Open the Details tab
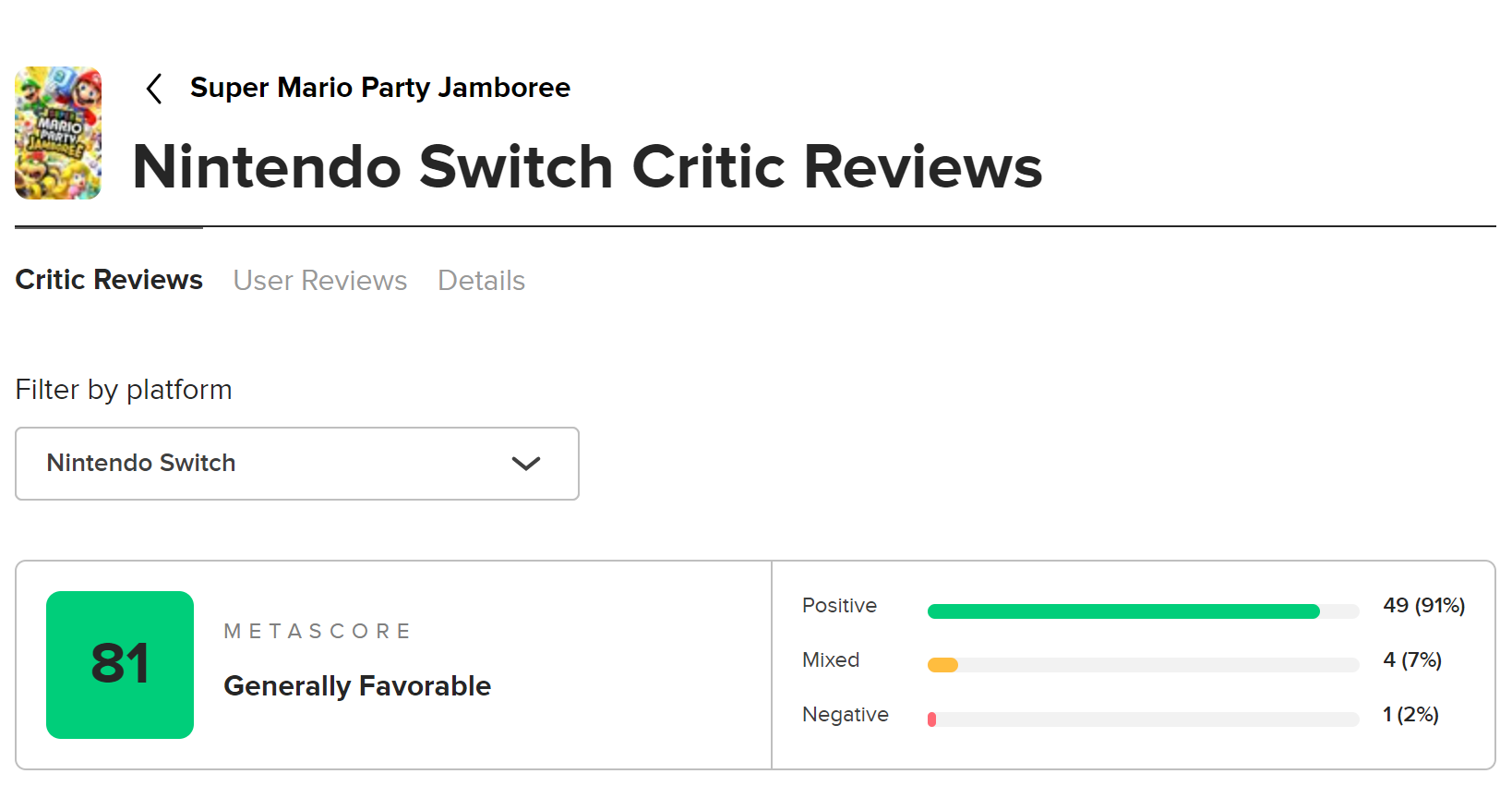 (x=481, y=281)
